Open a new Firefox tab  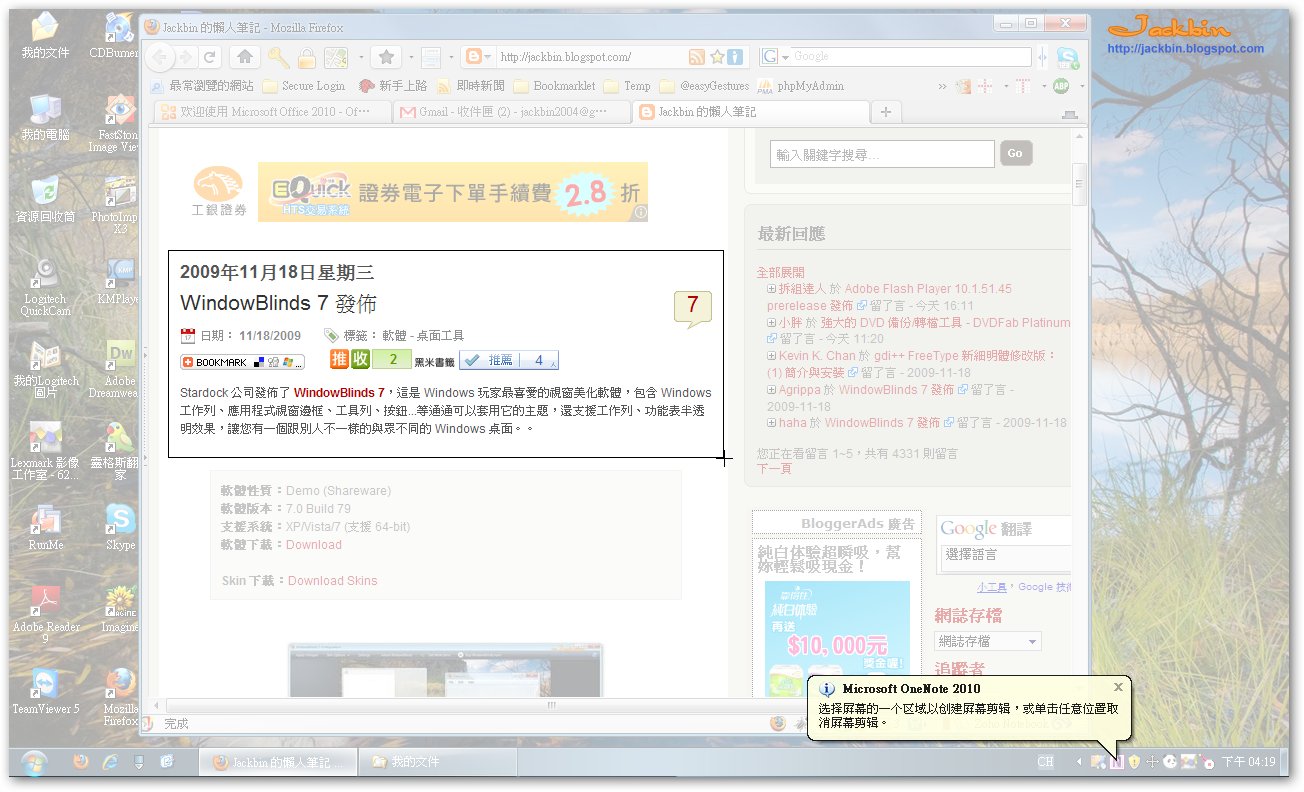pos(885,112)
